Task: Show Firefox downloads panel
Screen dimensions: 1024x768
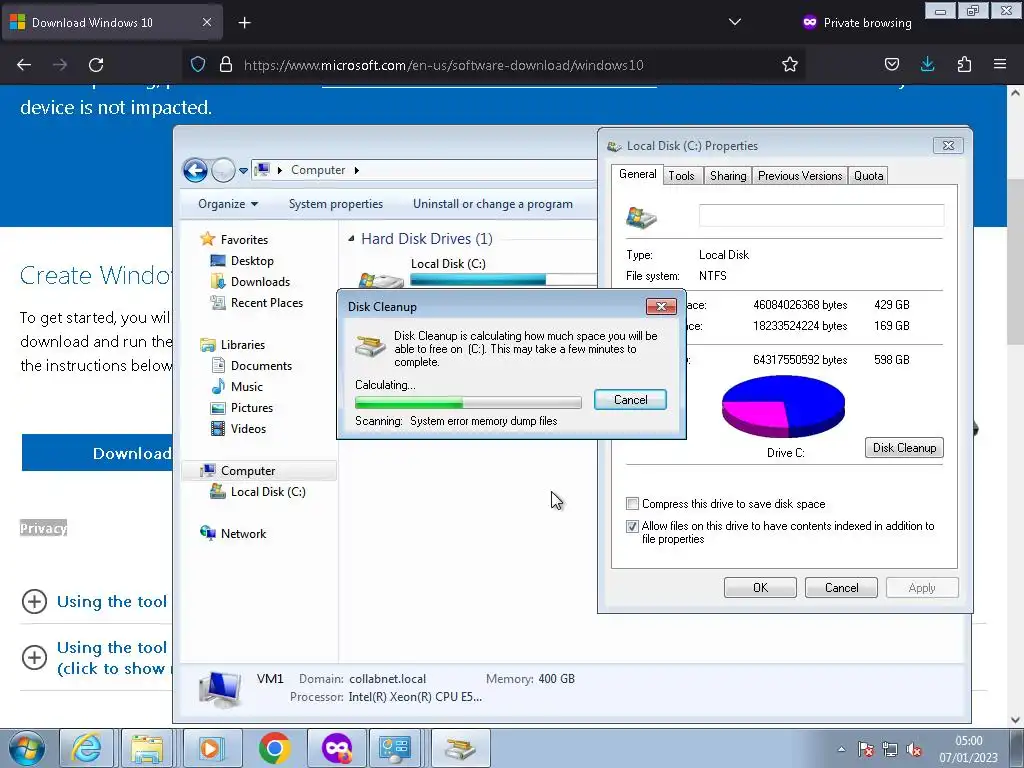Action: tap(927, 65)
